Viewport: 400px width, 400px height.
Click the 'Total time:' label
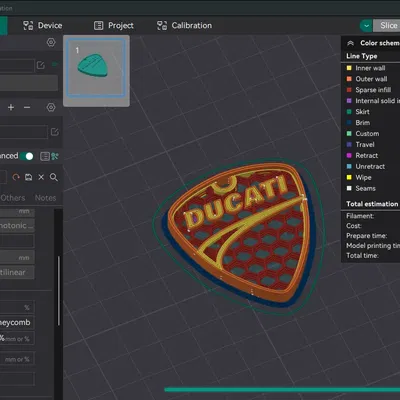[x=362, y=256]
